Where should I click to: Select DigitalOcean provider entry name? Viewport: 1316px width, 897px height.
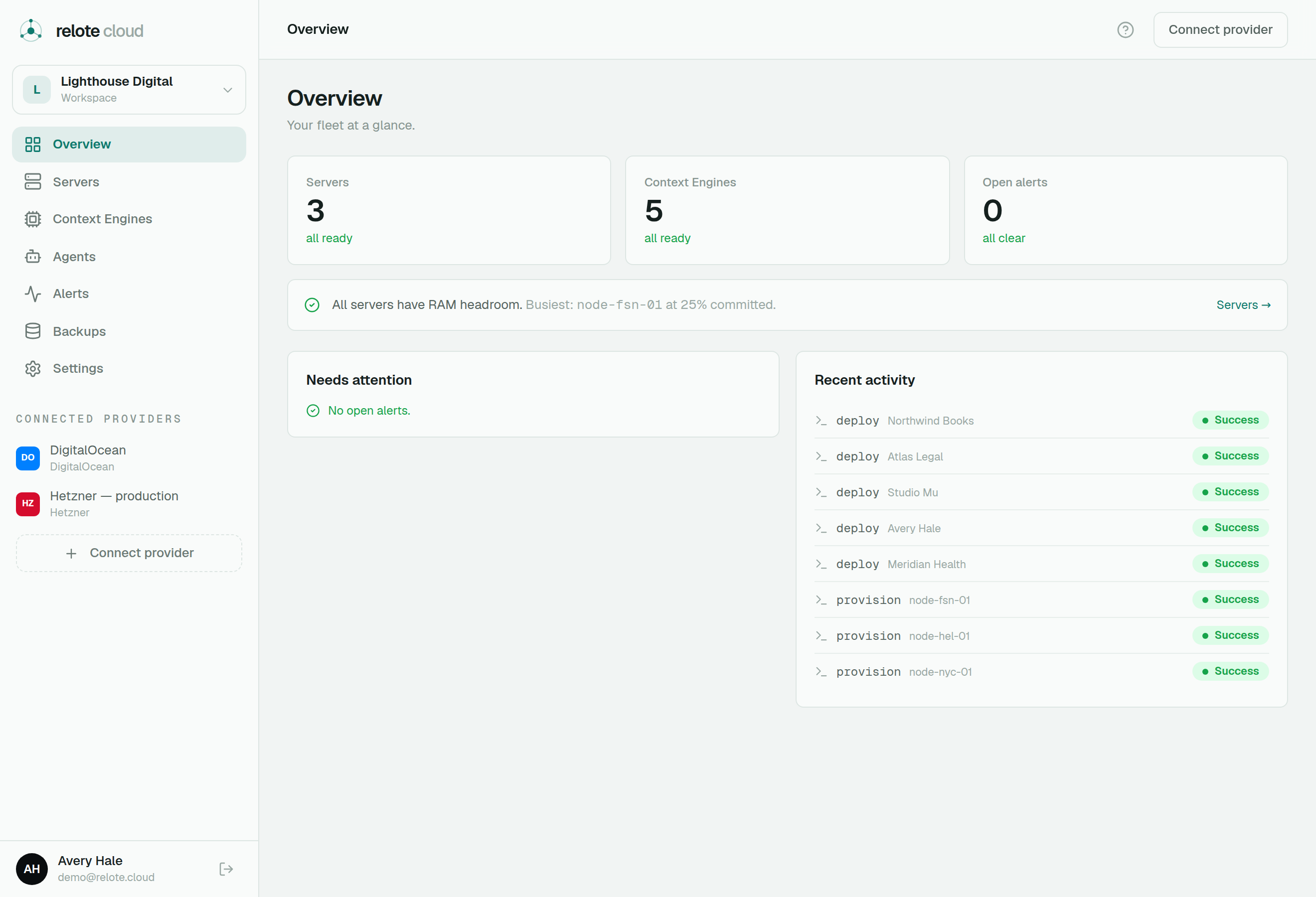[88, 450]
